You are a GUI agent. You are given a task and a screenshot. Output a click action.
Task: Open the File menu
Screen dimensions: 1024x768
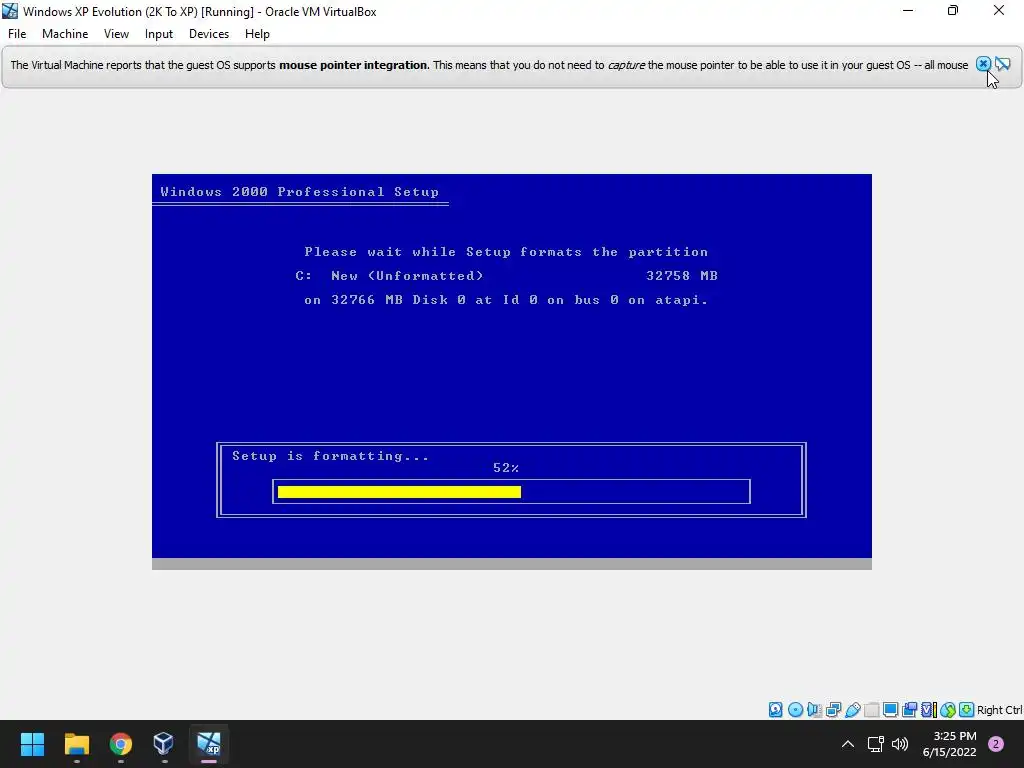click(17, 34)
